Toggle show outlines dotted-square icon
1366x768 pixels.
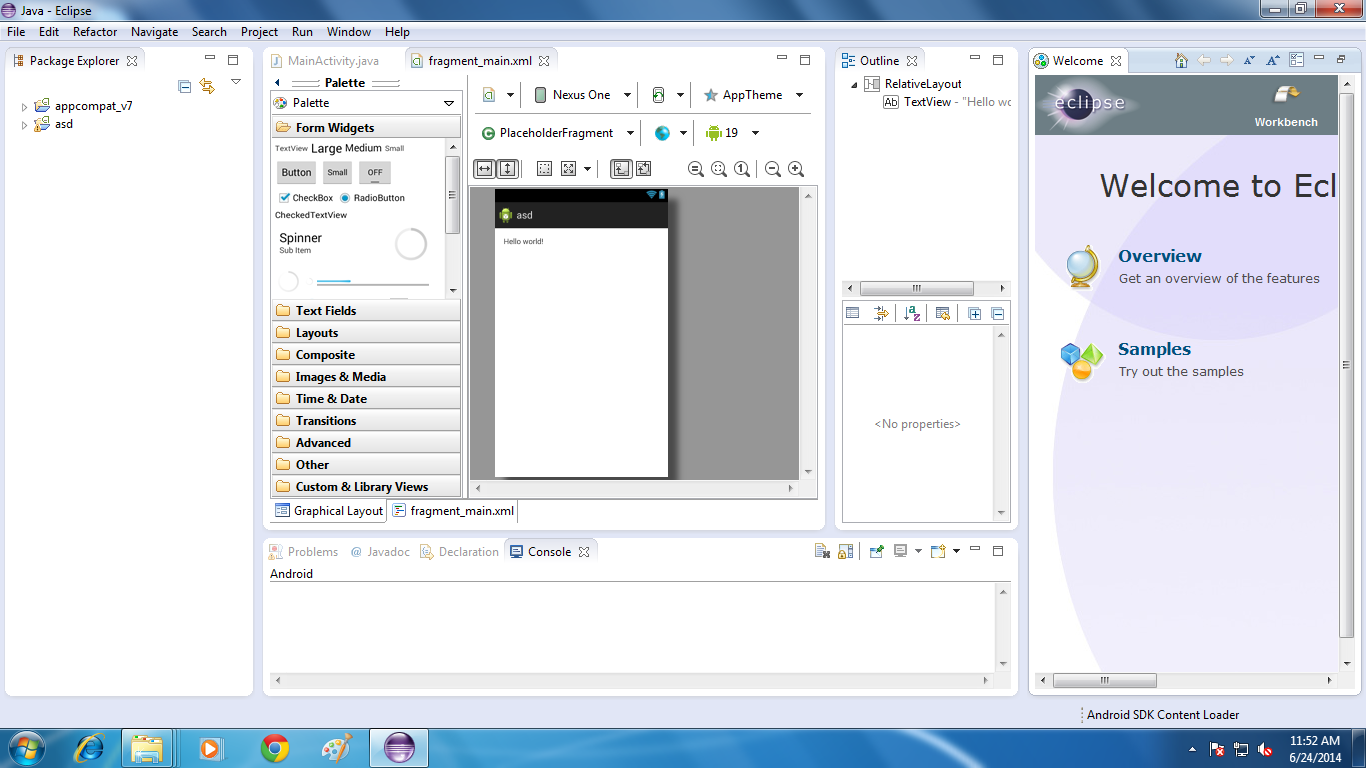(x=544, y=169)
